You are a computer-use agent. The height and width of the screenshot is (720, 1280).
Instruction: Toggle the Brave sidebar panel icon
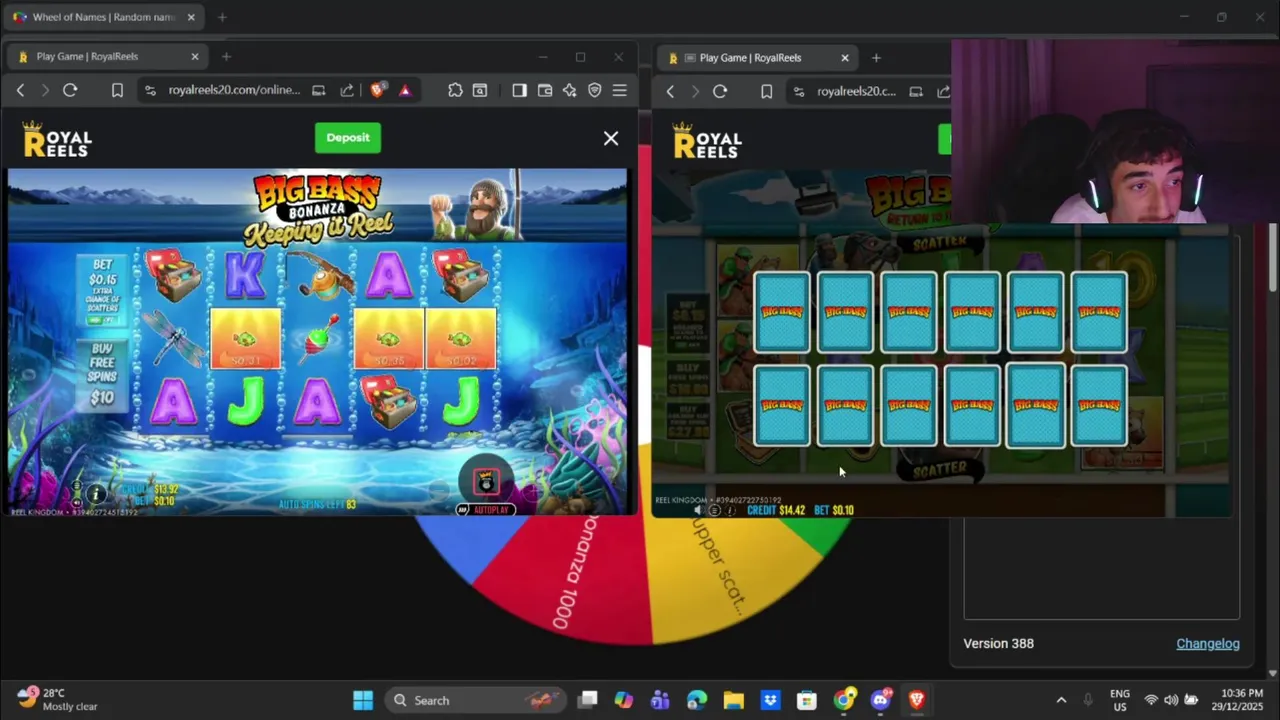point(519,90)
